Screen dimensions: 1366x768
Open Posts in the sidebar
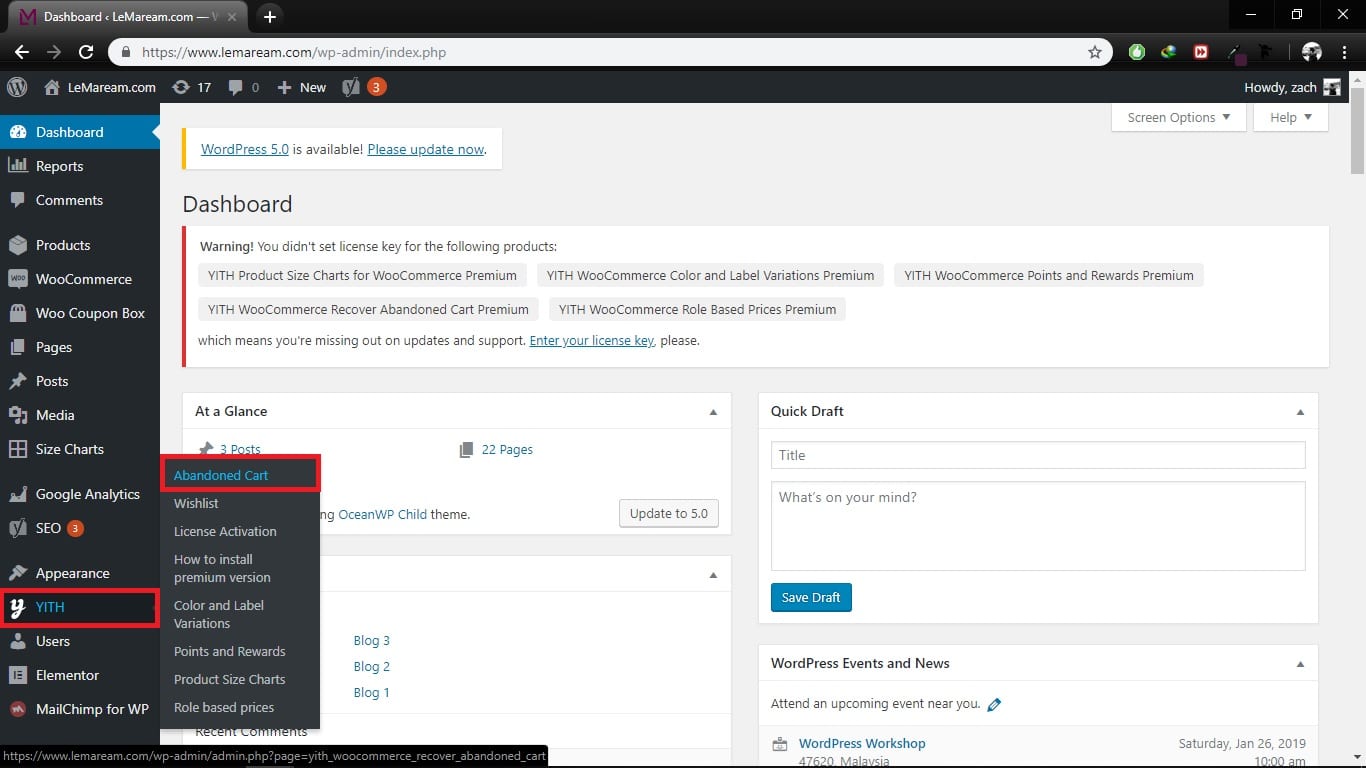(x=80, y=381)
